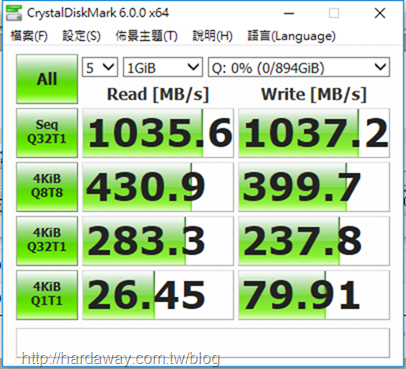This screenshot has height=369, width=406.
Task: Click the Seq read result 1035.6
Action: (158, 133)
